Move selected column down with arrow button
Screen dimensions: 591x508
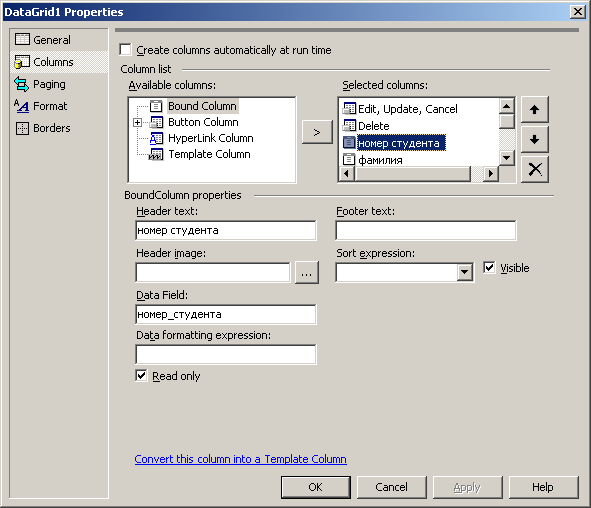click(534, 139)
